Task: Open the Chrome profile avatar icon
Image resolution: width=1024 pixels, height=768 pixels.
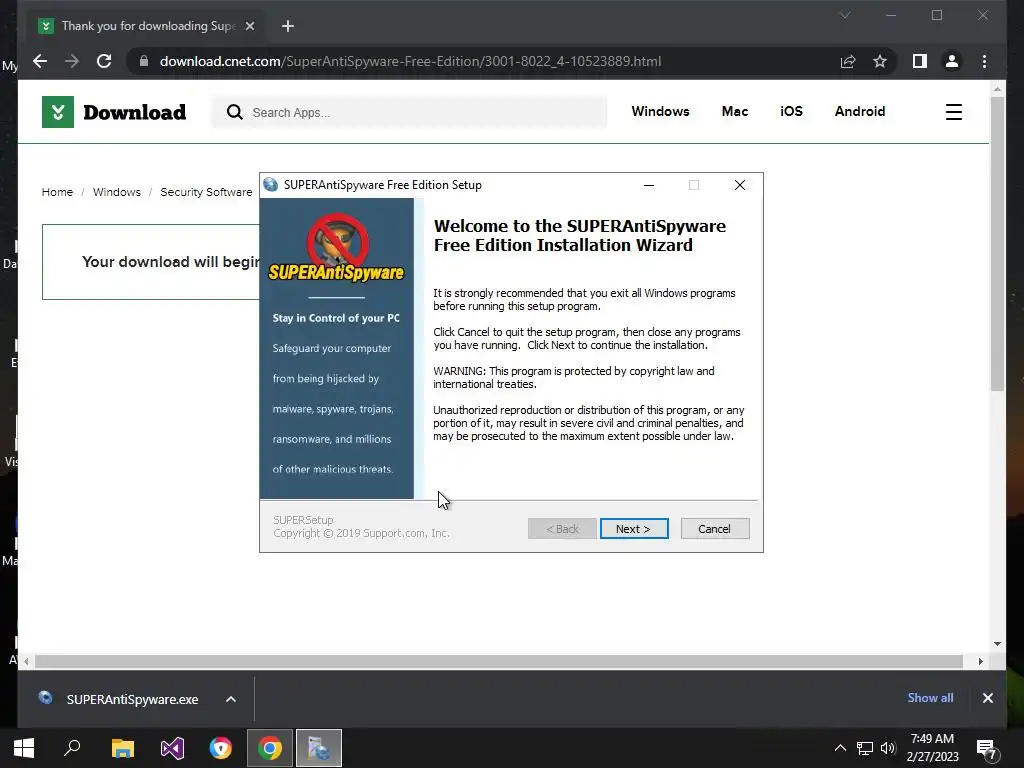Action: 952,61
